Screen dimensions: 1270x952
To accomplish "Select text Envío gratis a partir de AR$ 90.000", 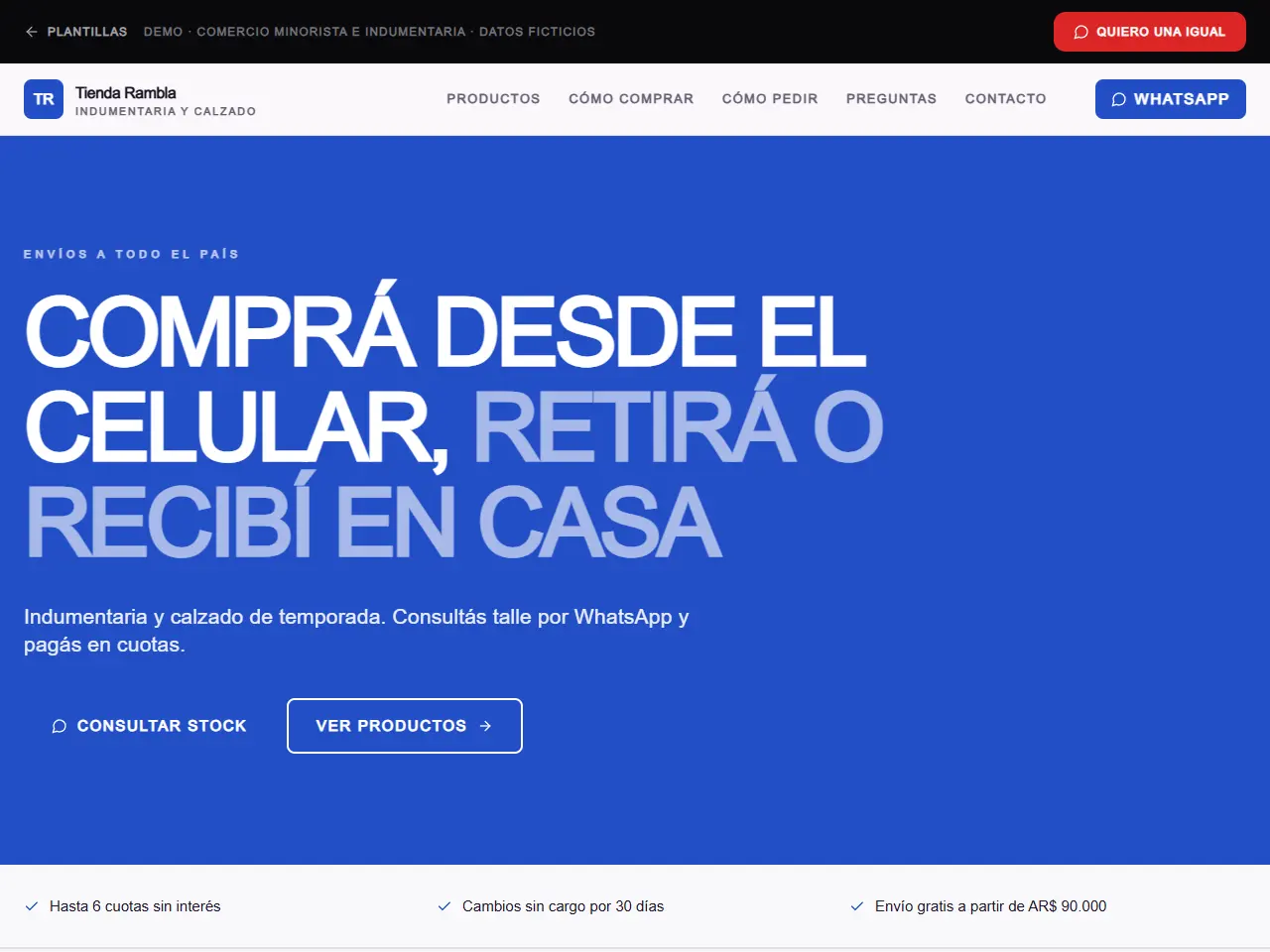I will coord(990,906).
